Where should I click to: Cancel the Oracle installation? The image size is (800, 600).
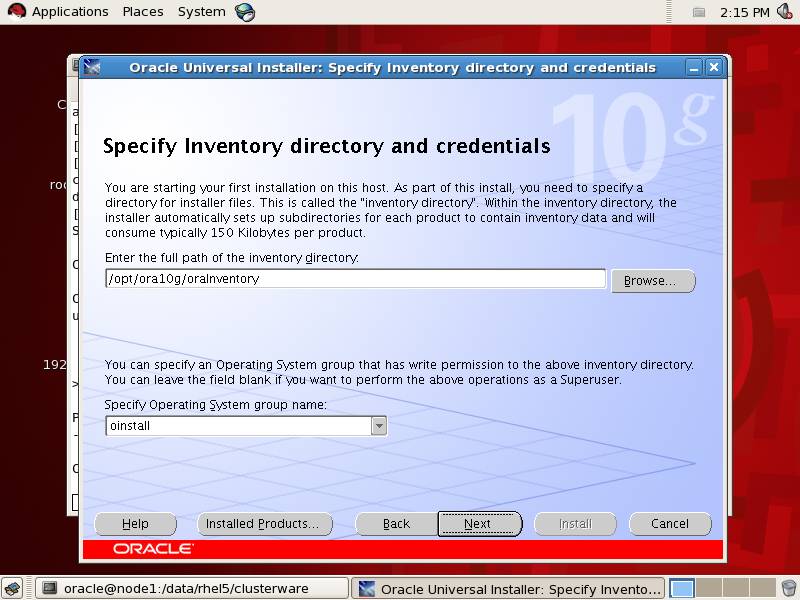coord(670,524)
